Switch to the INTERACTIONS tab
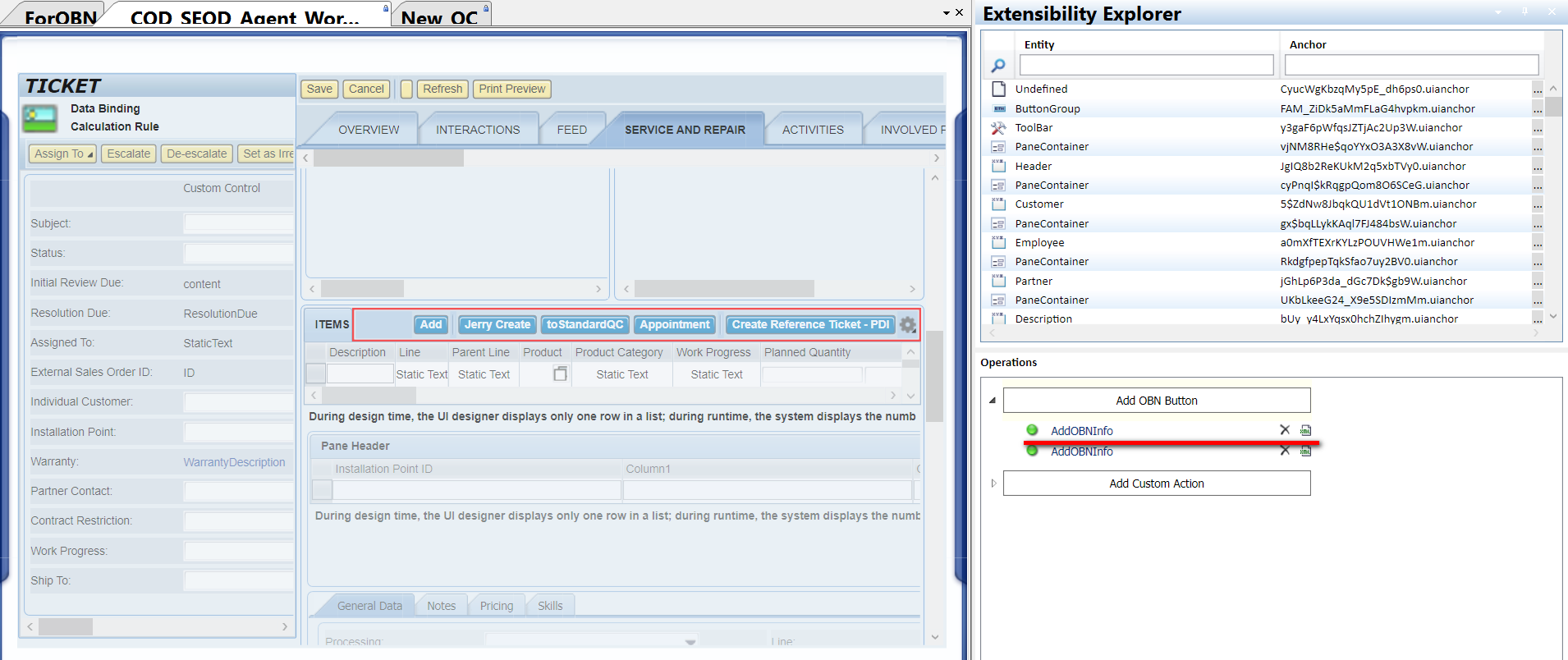Viewport: 1568px width, 660px height. coord(478,130)
